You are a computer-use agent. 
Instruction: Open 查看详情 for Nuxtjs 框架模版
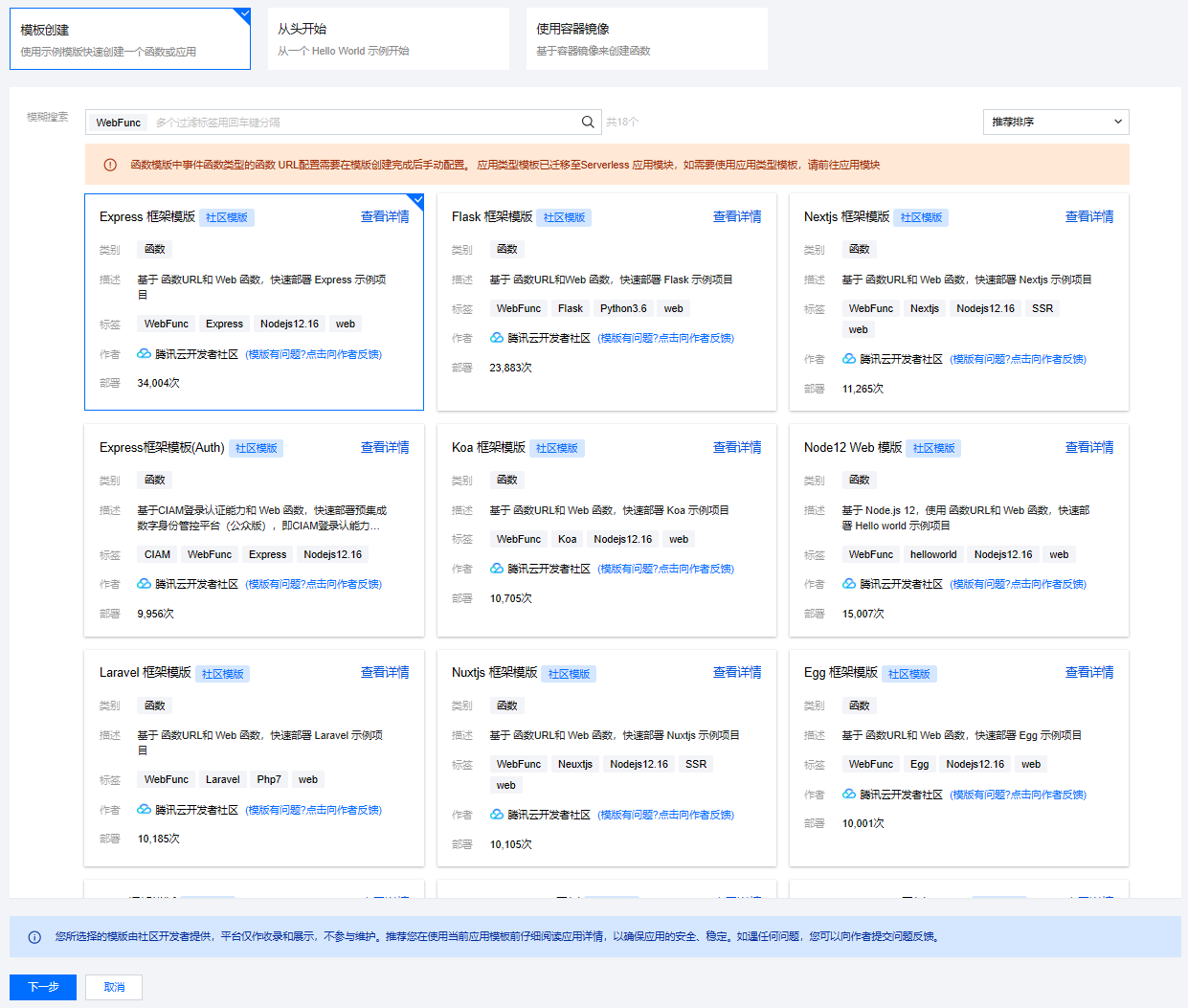tap(737, 673)
